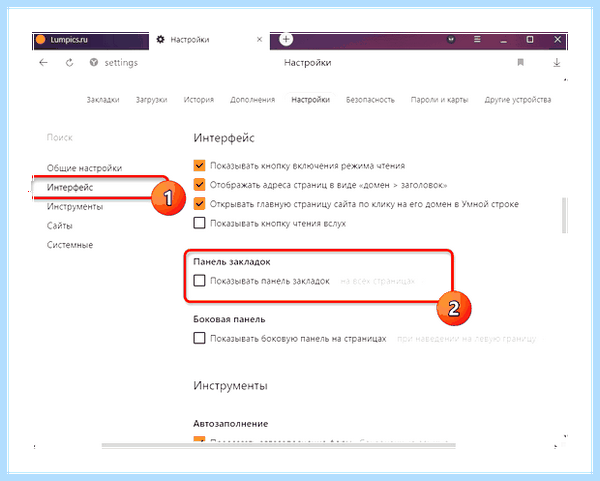Enable Показывать панель закладок checkbox
Screen dimensions: 600x481
tap(199, 280)
